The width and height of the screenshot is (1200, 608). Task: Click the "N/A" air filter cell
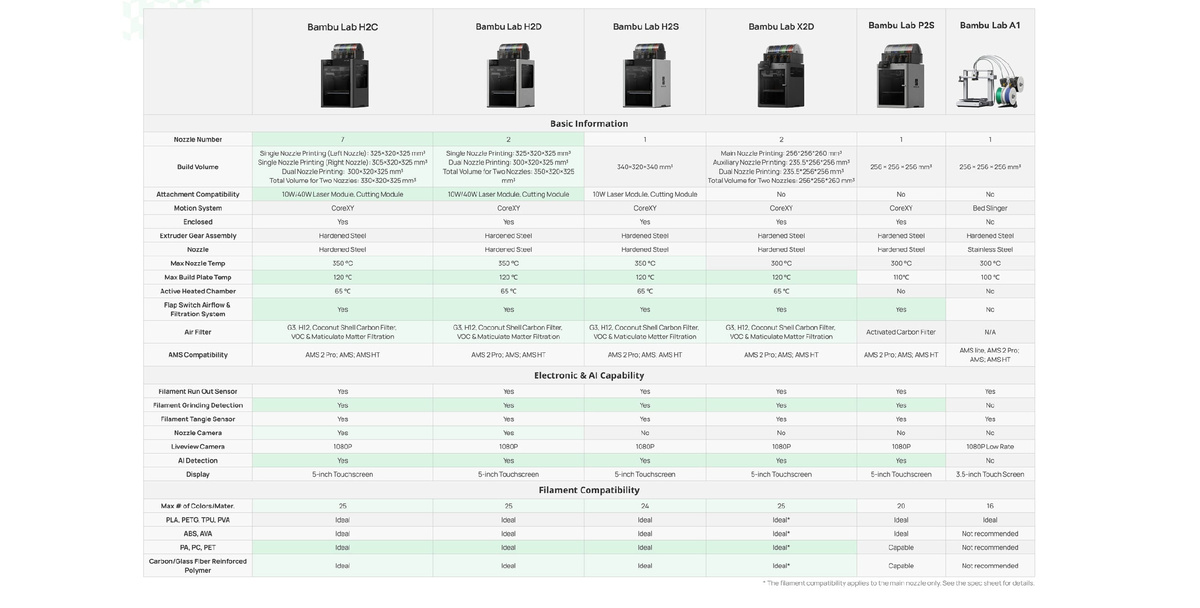(990, 332)
